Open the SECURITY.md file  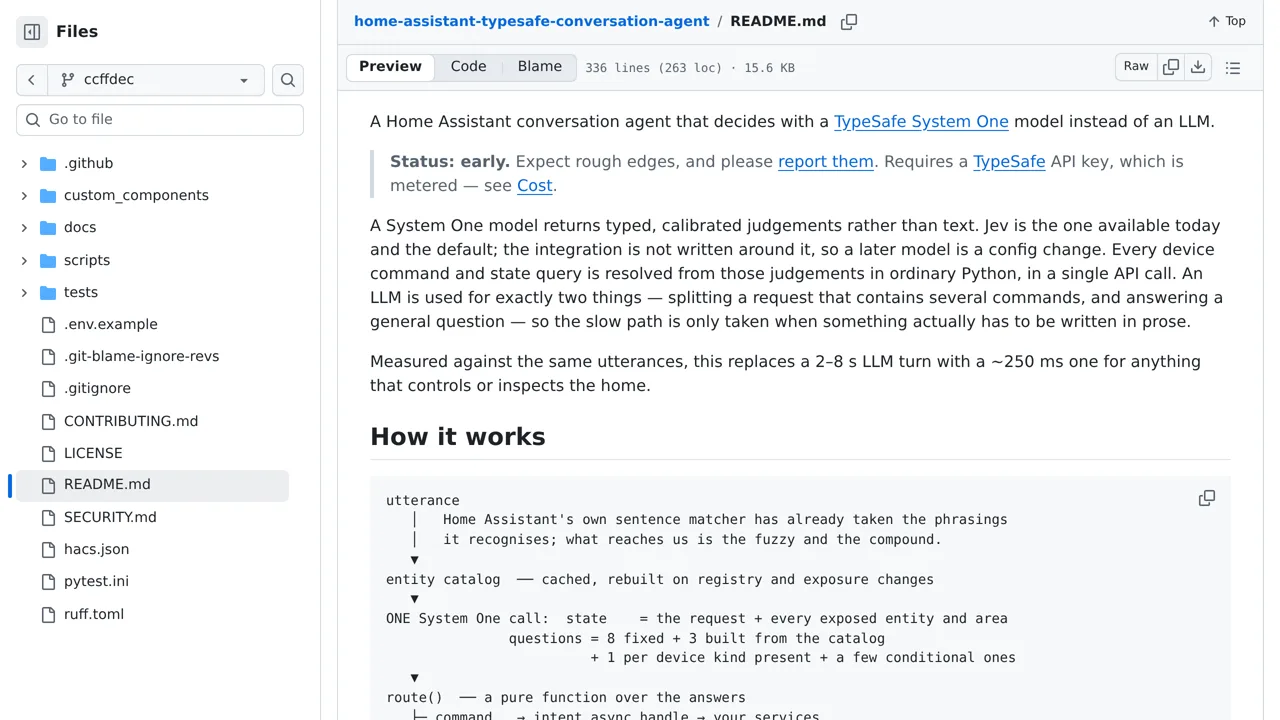(x=110, y=517)
